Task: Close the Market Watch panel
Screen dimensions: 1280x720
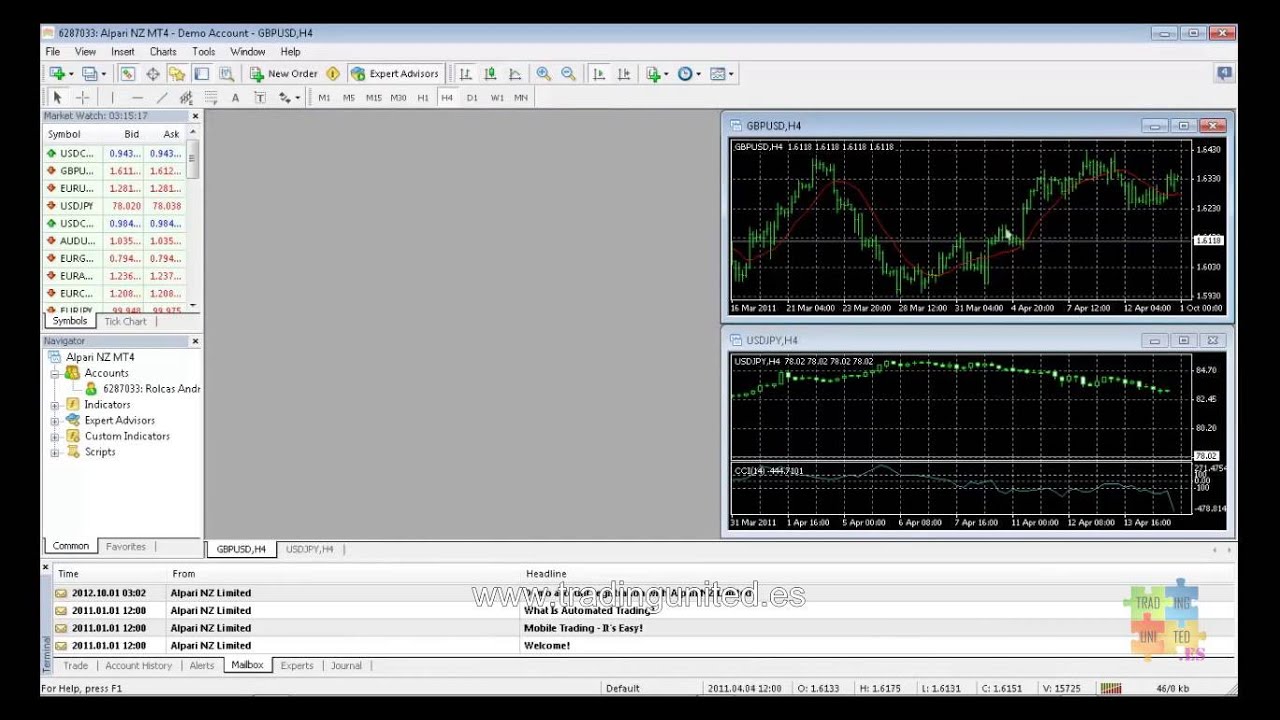Action: [x=195, y=116]
